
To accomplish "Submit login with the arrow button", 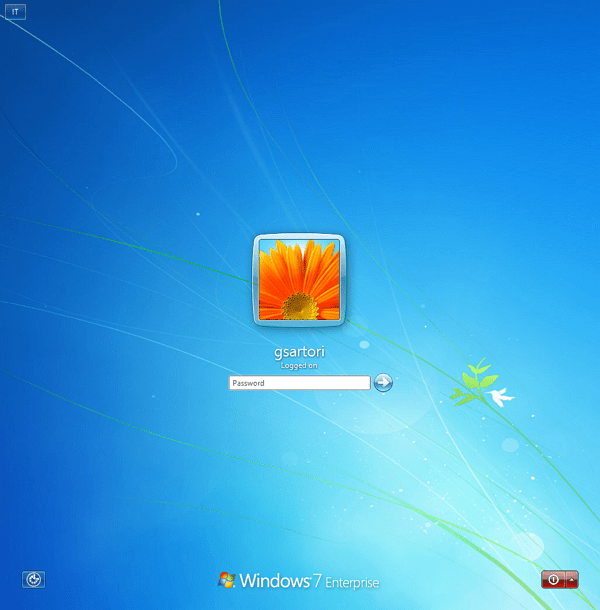I will coord(383,382).
